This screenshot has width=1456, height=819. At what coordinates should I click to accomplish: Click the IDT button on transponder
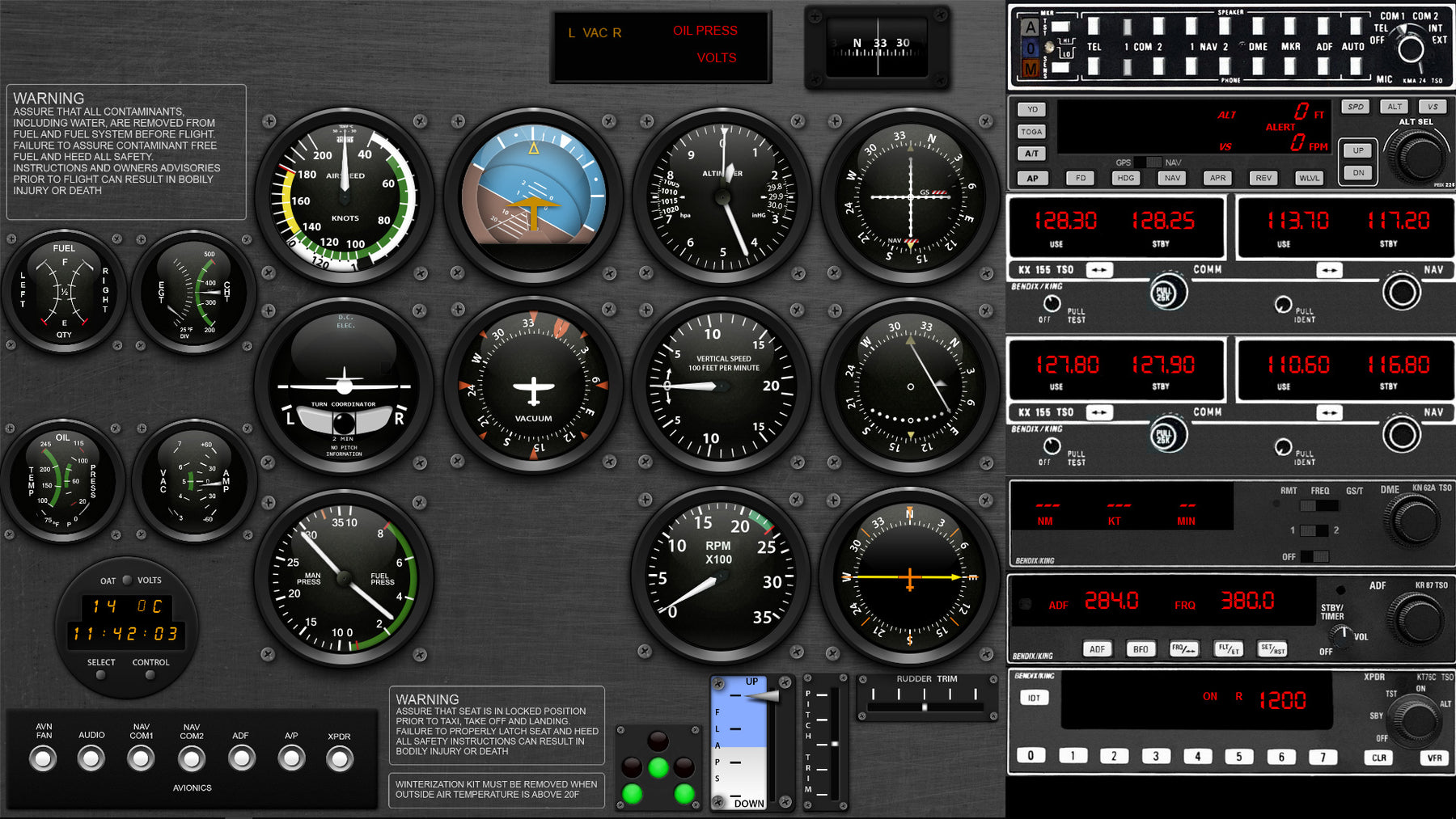point(1034,698)
